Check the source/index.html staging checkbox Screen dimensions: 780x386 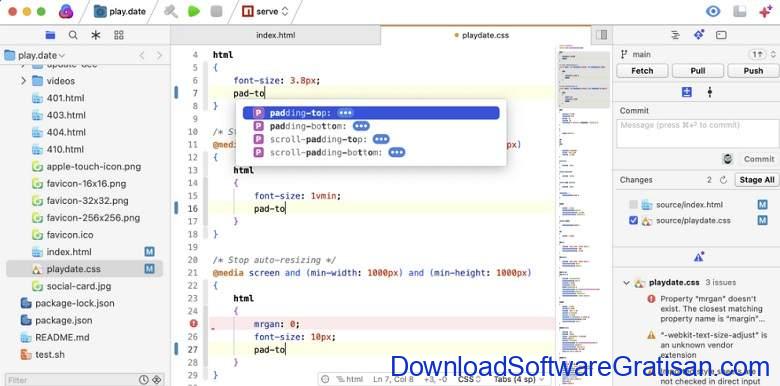(633, 204)
